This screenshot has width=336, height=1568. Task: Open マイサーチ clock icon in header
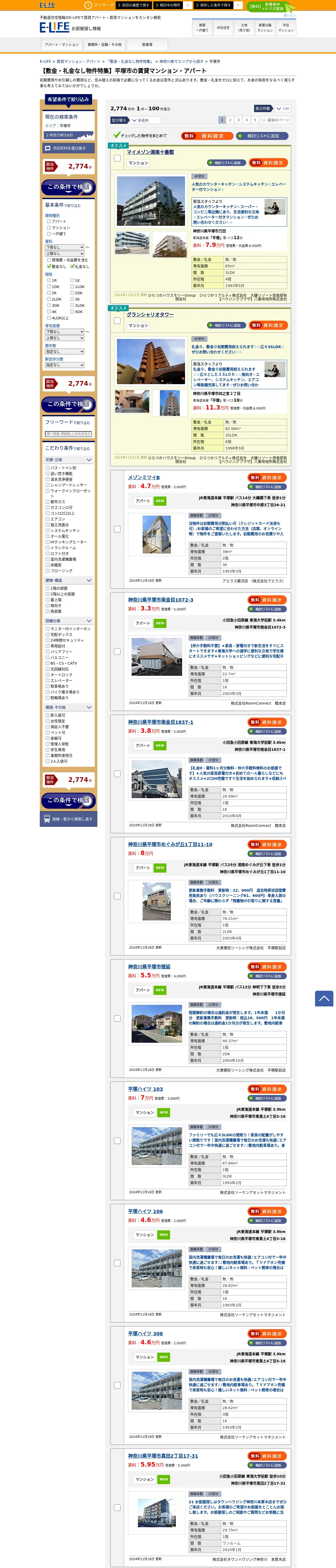(88, 5)
